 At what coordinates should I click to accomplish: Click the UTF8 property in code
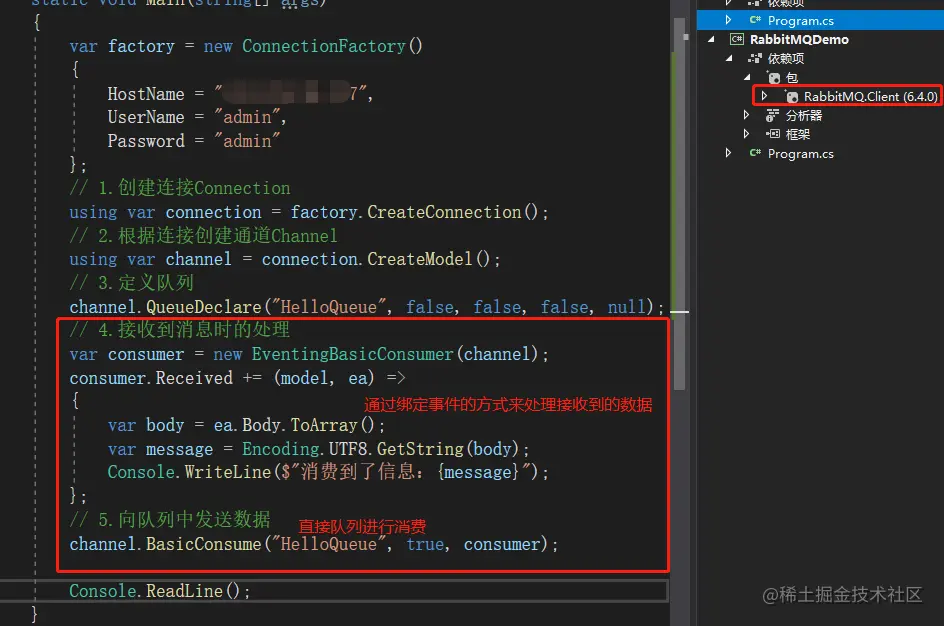pos(348,449)
